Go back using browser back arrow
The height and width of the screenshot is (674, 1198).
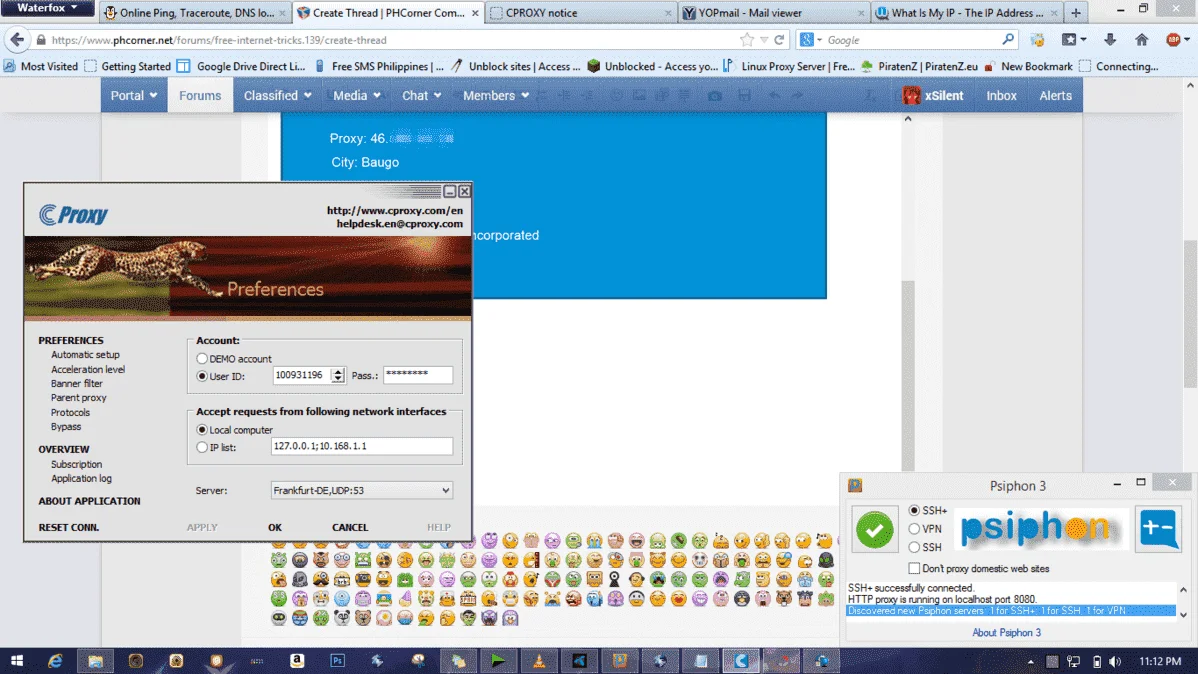pos(17,40)
